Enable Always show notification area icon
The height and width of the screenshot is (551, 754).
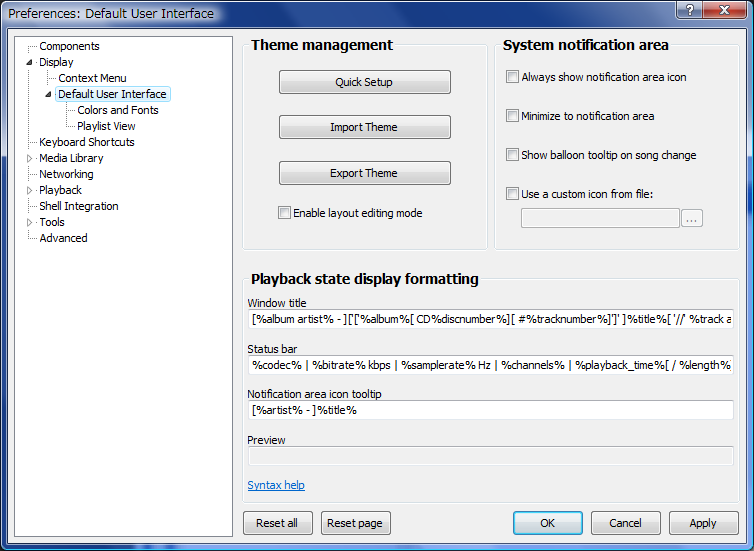tap(512, 77)
